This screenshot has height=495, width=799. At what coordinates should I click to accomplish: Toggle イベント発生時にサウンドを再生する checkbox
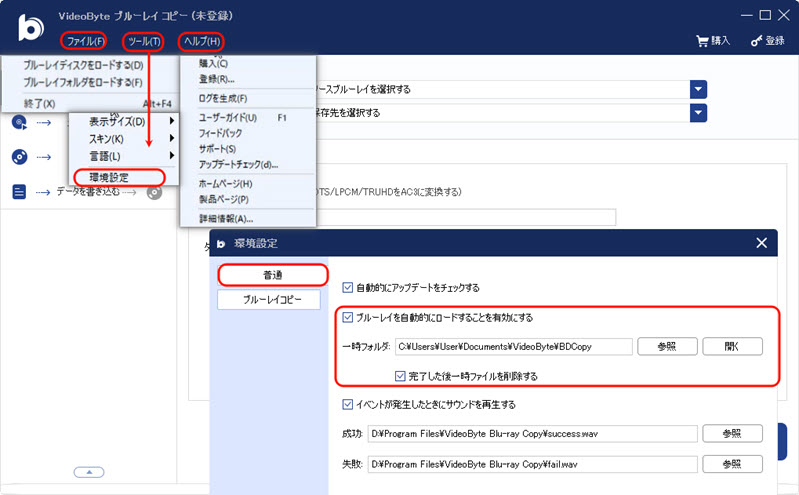point(348,405)
